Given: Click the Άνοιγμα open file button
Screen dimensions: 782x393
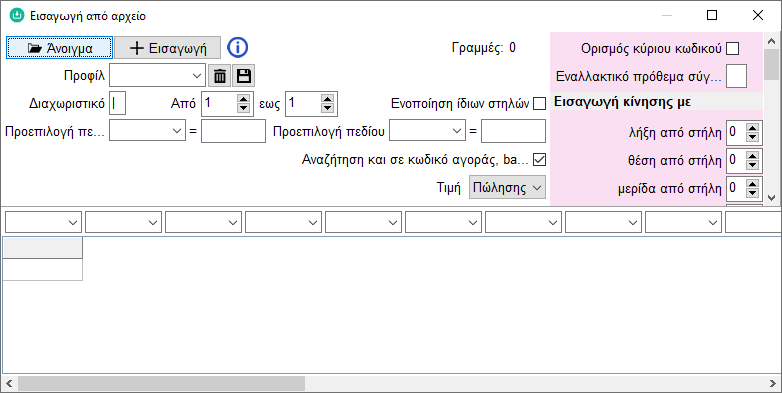Looking at the screenshot, I should (59, 48).
